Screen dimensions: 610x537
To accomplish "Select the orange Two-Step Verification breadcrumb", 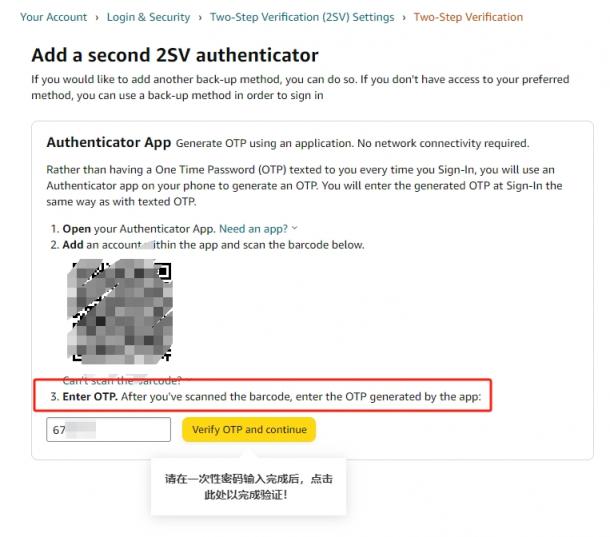I will pyautogui.click(x=468, y=17).
